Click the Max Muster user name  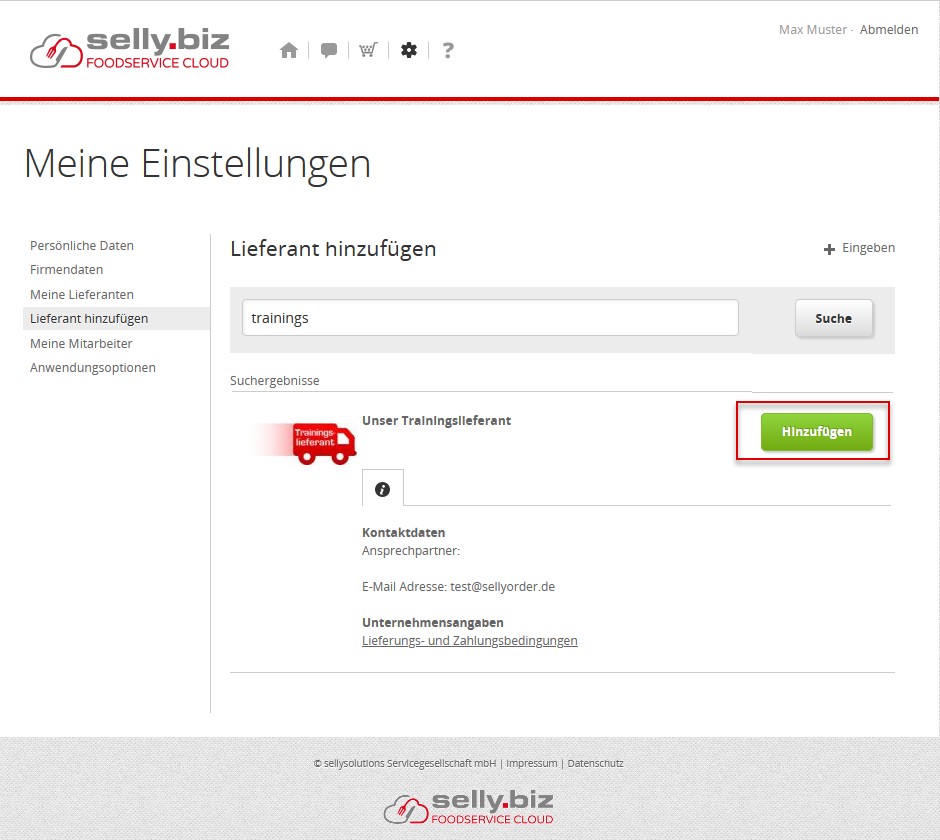pyautogui.click(x=812, y=29)
